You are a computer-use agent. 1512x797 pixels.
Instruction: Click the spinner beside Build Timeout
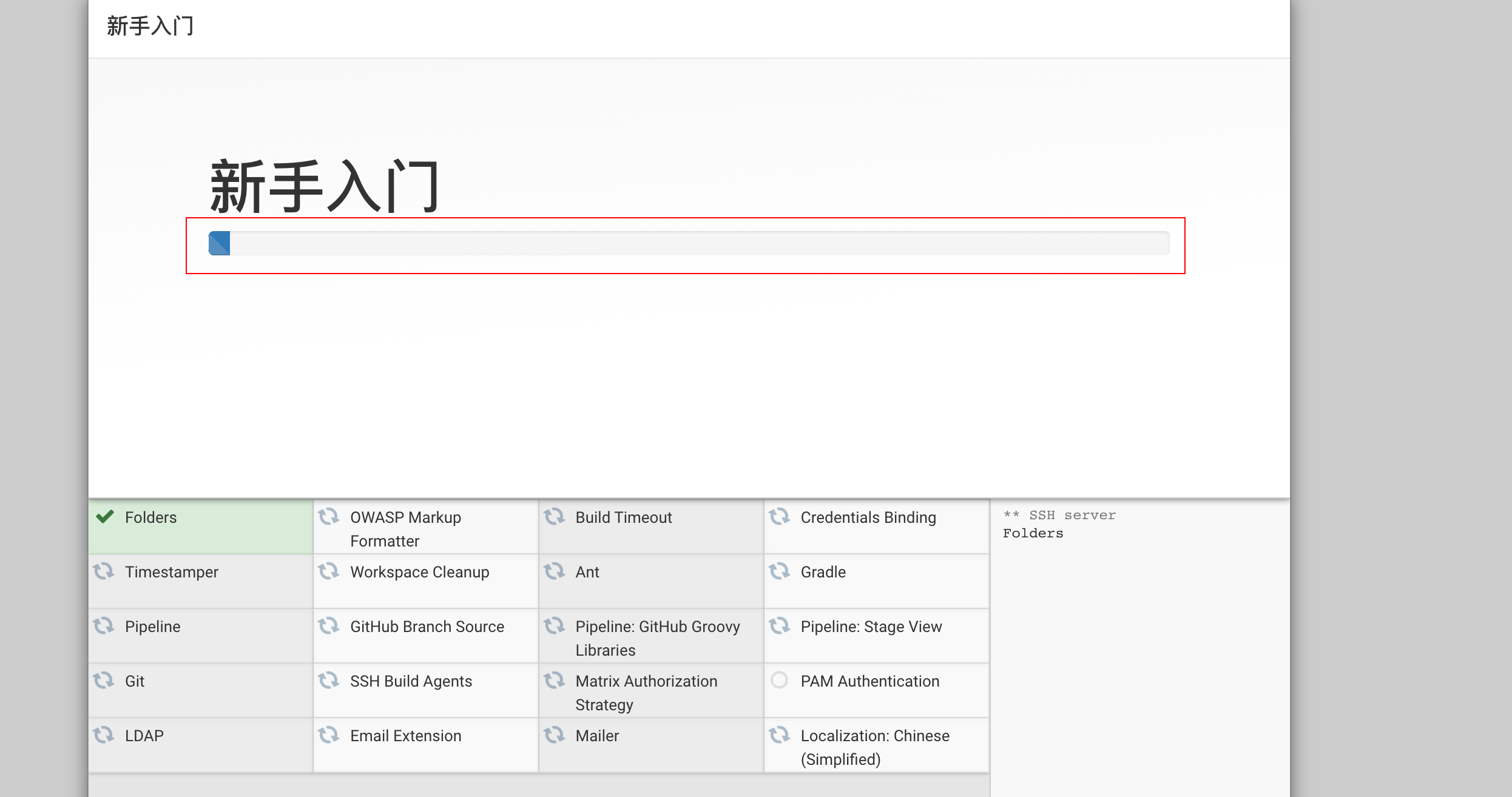pyautogui.click(x=555, y=517)
